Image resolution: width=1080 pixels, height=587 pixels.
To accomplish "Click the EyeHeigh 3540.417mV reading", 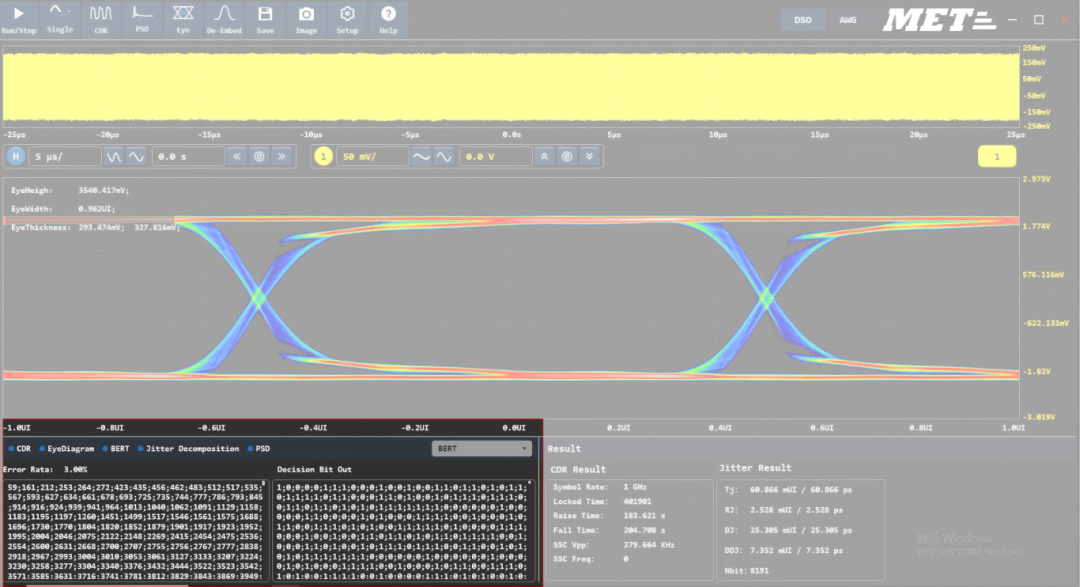I will click(70, 190).
